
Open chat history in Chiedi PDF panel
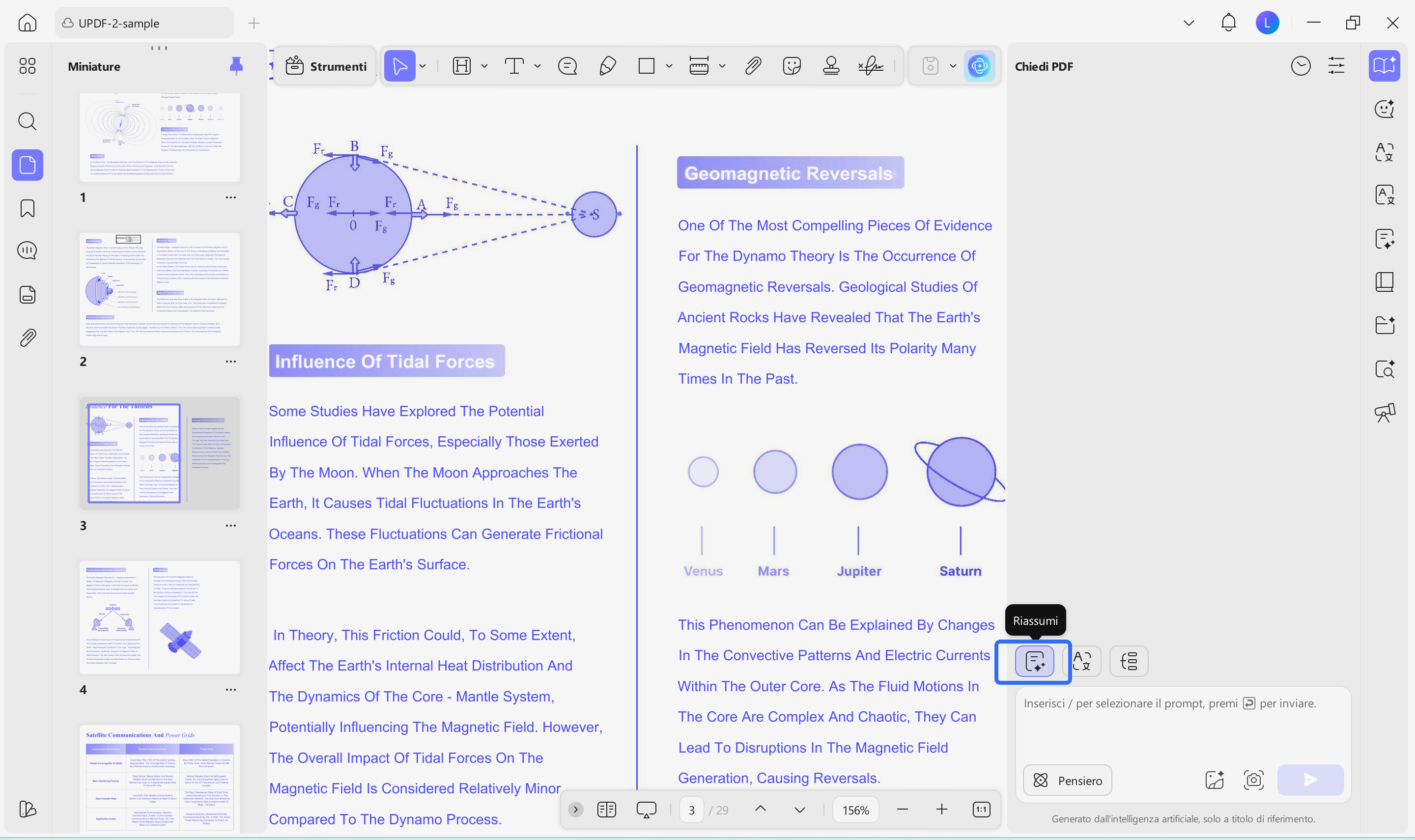coord(1301,66)
